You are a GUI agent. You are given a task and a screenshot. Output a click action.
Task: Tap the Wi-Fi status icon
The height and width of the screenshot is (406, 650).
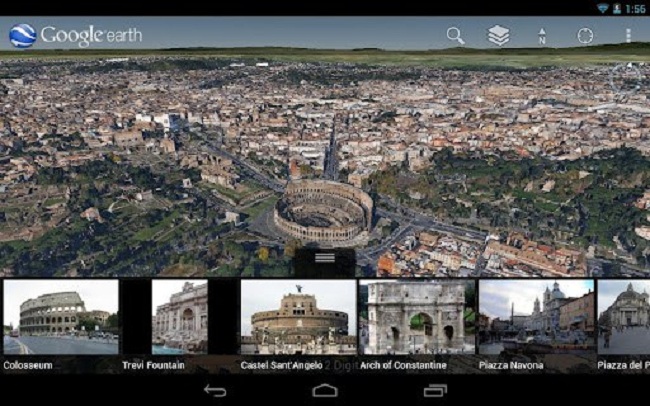[x=602, y=8]
